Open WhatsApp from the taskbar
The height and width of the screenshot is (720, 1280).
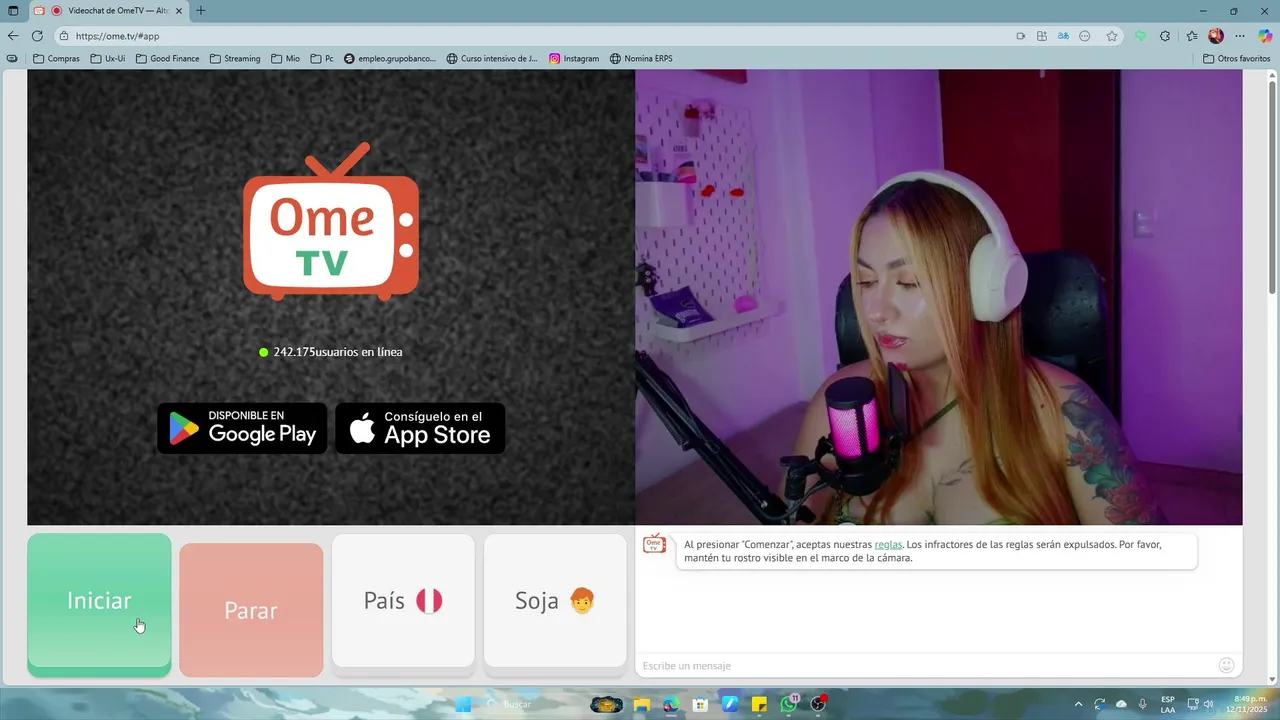coord(789,704)
